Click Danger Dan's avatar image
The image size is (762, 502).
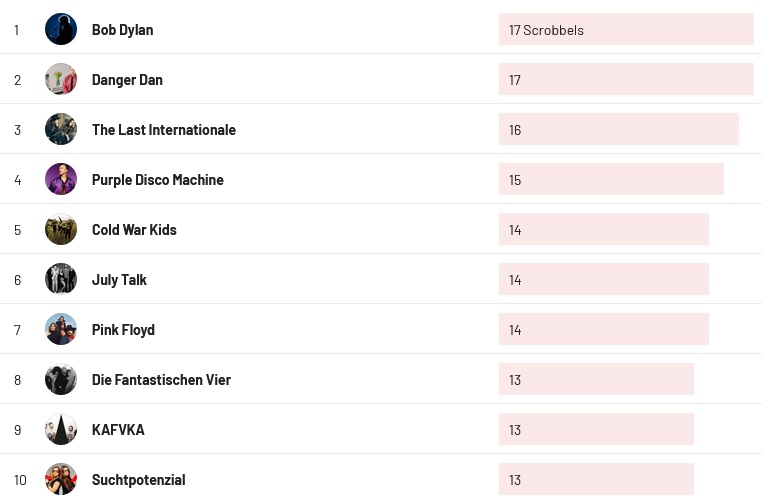pyautogui.click(x=61, y=79)
